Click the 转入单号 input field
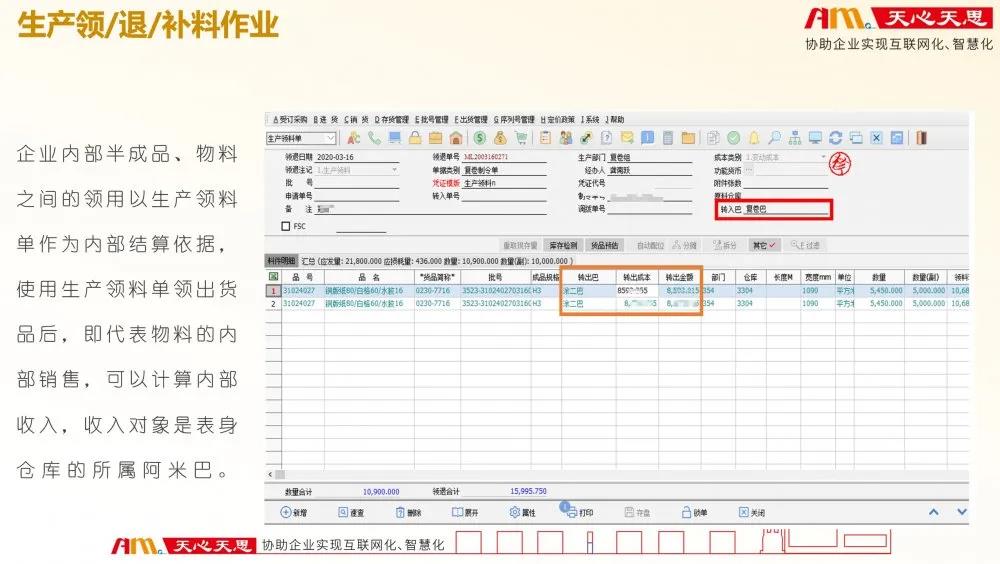1000x564 pixels. (x=504, y=196)
